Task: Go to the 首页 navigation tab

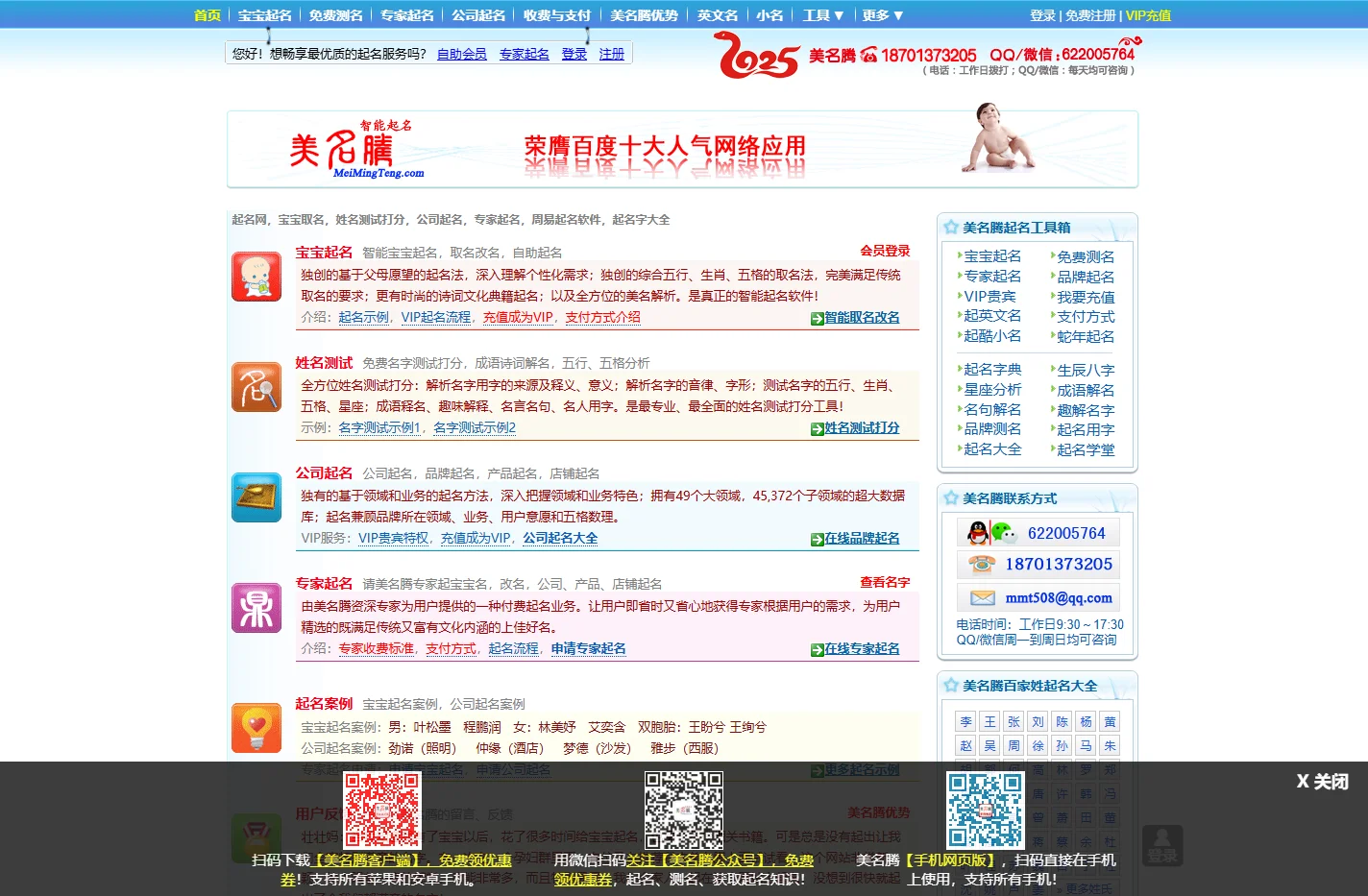Action: point(208,15)
